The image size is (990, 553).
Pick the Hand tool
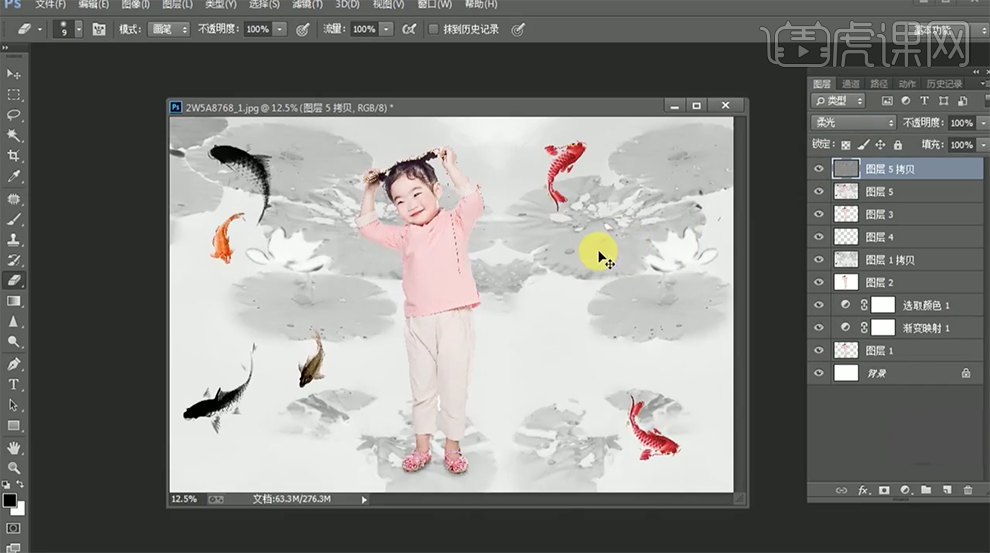tap(14, 447)
